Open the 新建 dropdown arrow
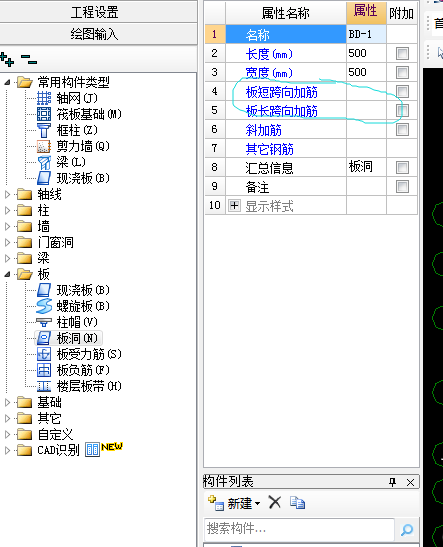 257,503
